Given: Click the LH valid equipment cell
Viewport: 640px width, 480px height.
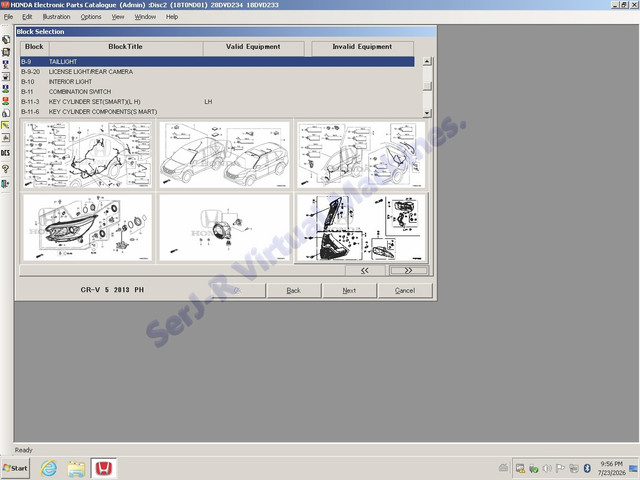Looking at the screenshot, I should click(208, 102).
